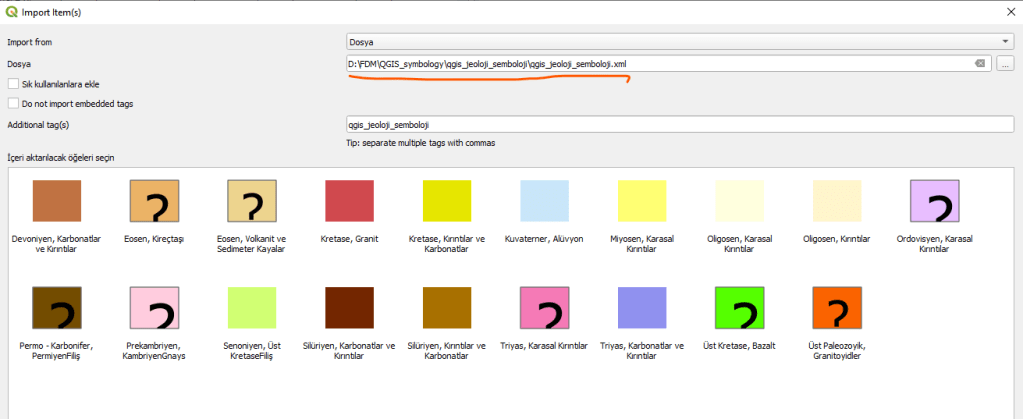Click the QGIS logo in title bar
Screen dimensions: 1023x419
(11, 12)
